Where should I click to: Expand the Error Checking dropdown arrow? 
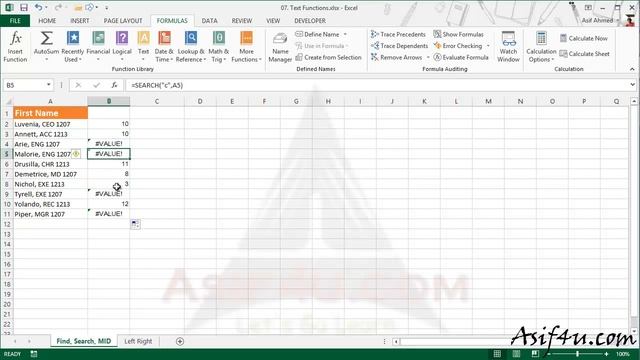pyautogui.click(x=488, y=46)
